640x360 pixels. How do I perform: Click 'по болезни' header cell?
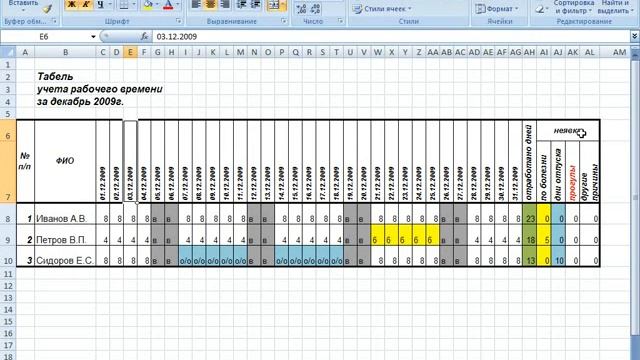544,171
